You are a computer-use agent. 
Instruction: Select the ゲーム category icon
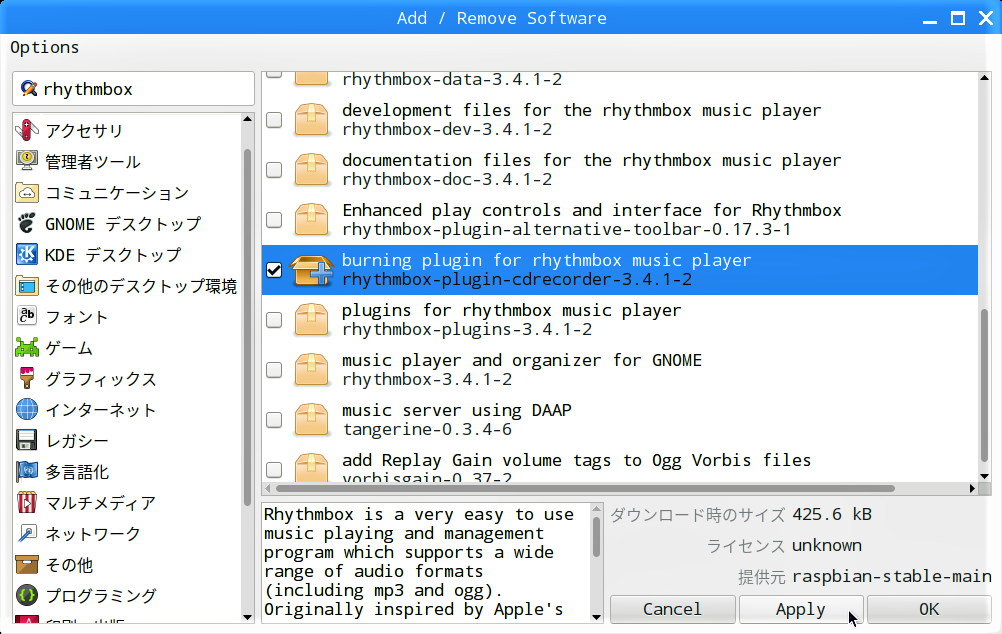point(27,348)
